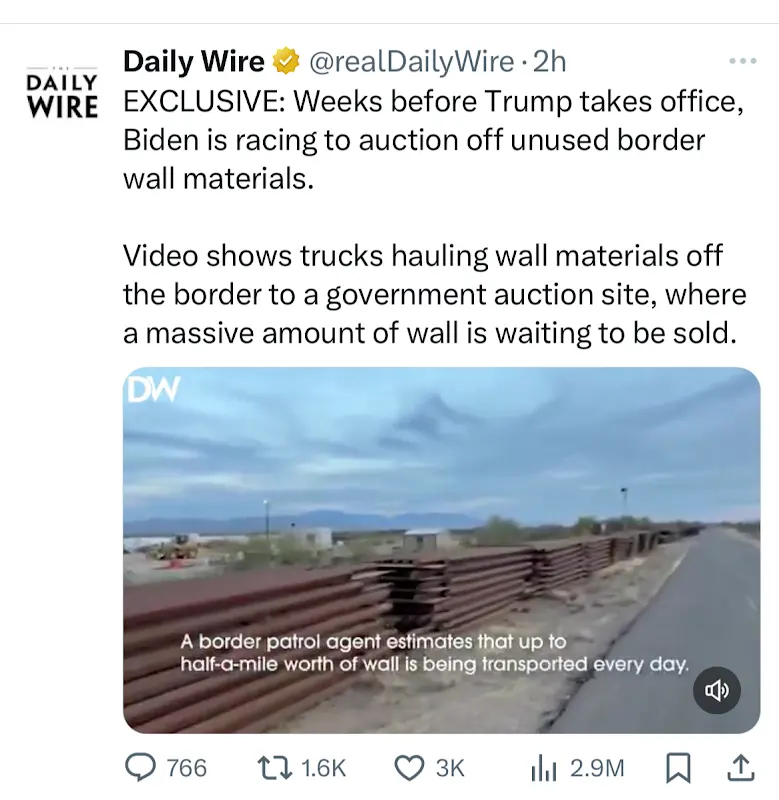Toggle the video sound speaker button
The image size is (779, 800).
[716, 690]
